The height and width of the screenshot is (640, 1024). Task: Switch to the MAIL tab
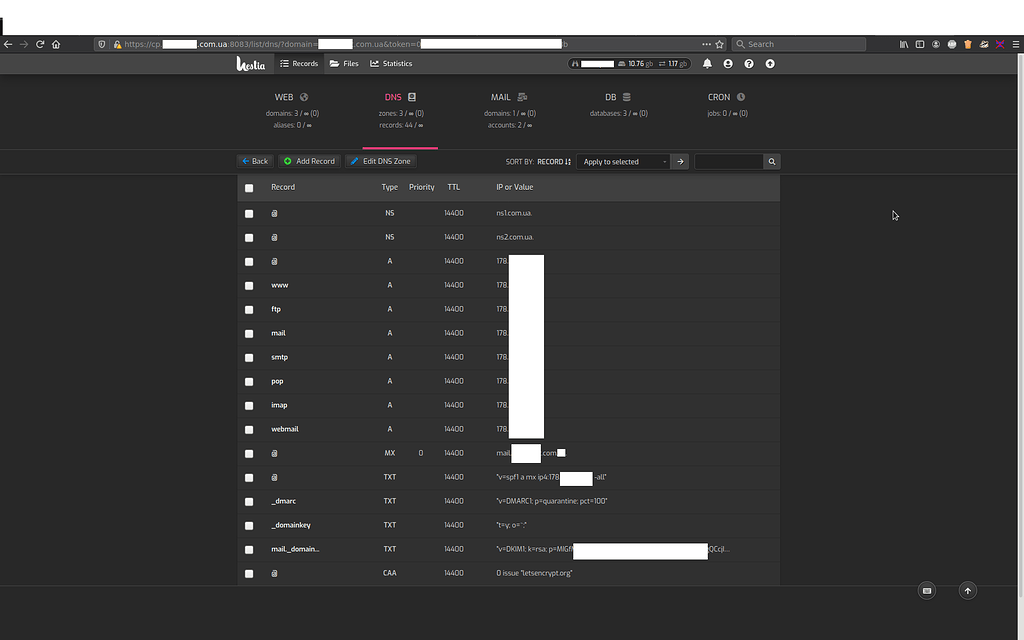click(x=509, y=110)
